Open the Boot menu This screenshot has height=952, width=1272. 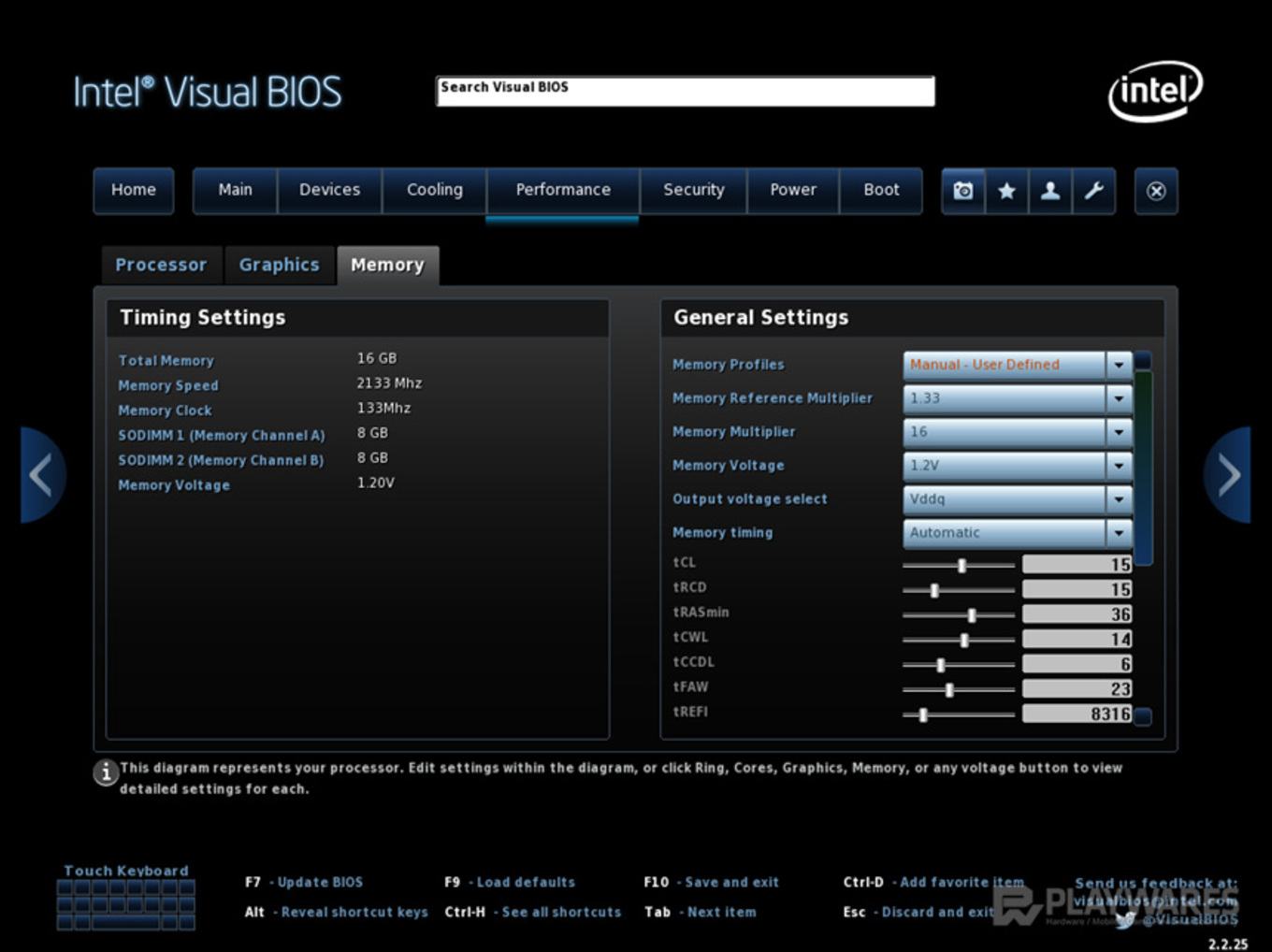tap(881, 190)
